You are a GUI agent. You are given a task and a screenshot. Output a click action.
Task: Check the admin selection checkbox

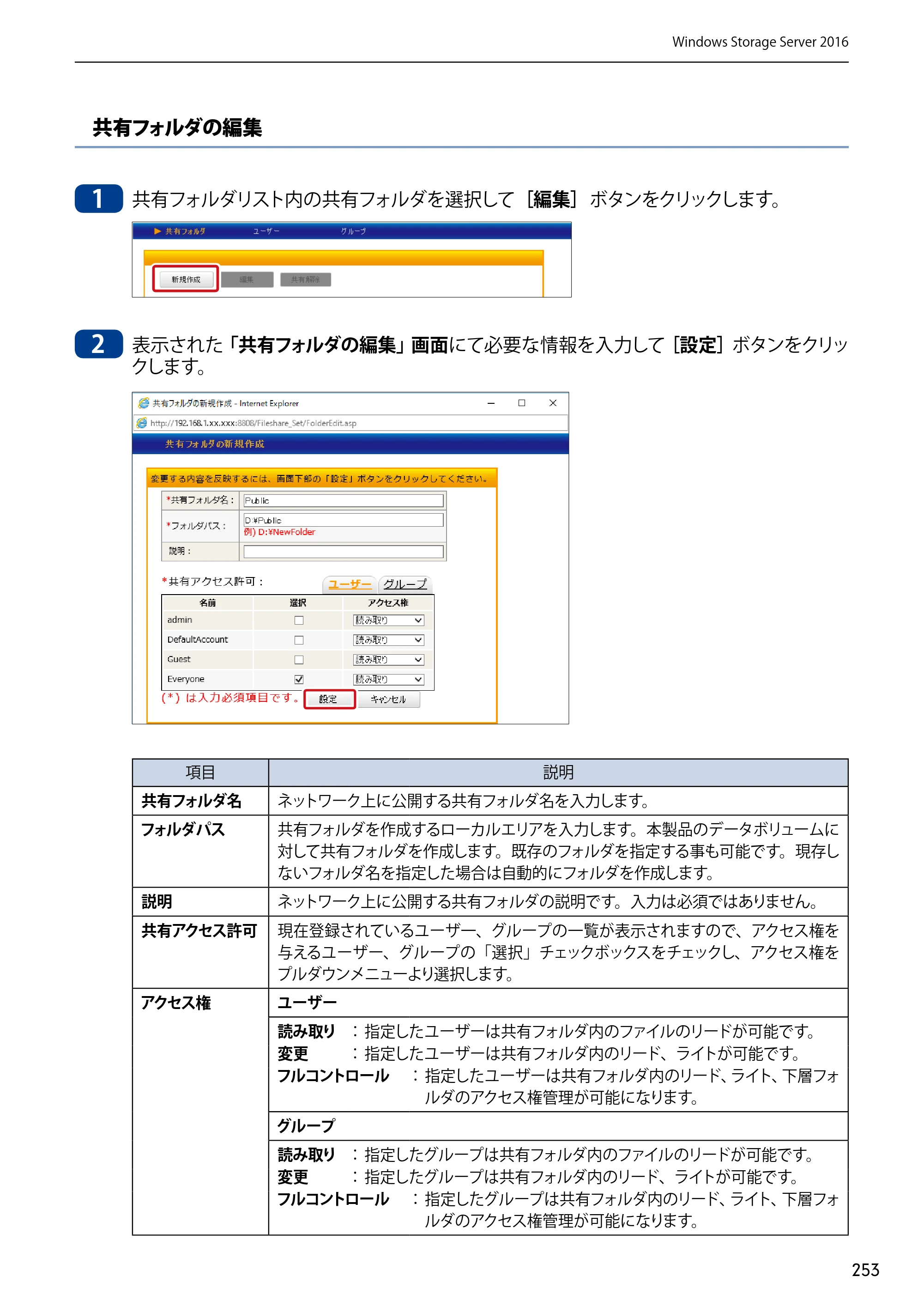[299, 620]
